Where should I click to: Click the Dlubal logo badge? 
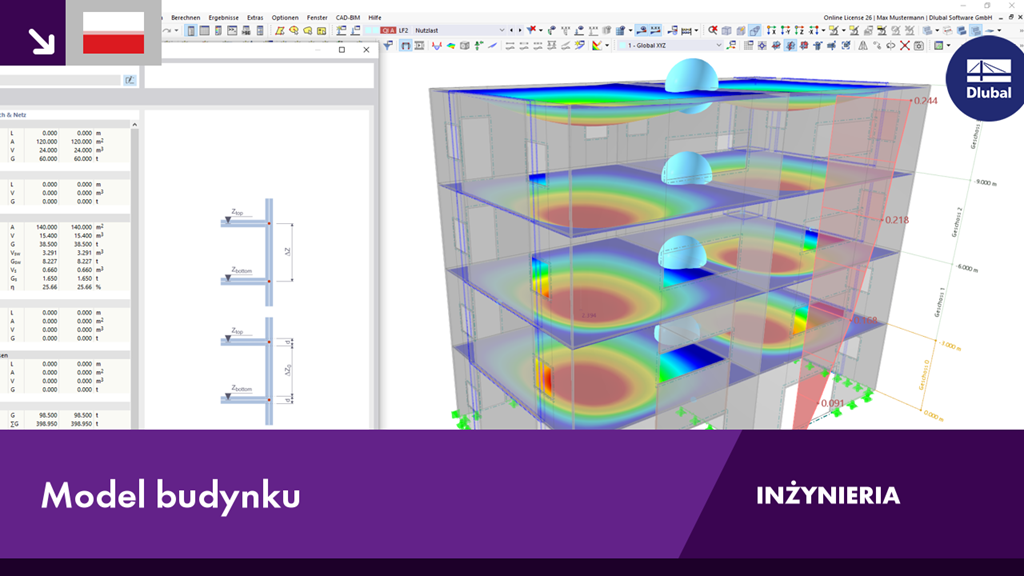988,78
